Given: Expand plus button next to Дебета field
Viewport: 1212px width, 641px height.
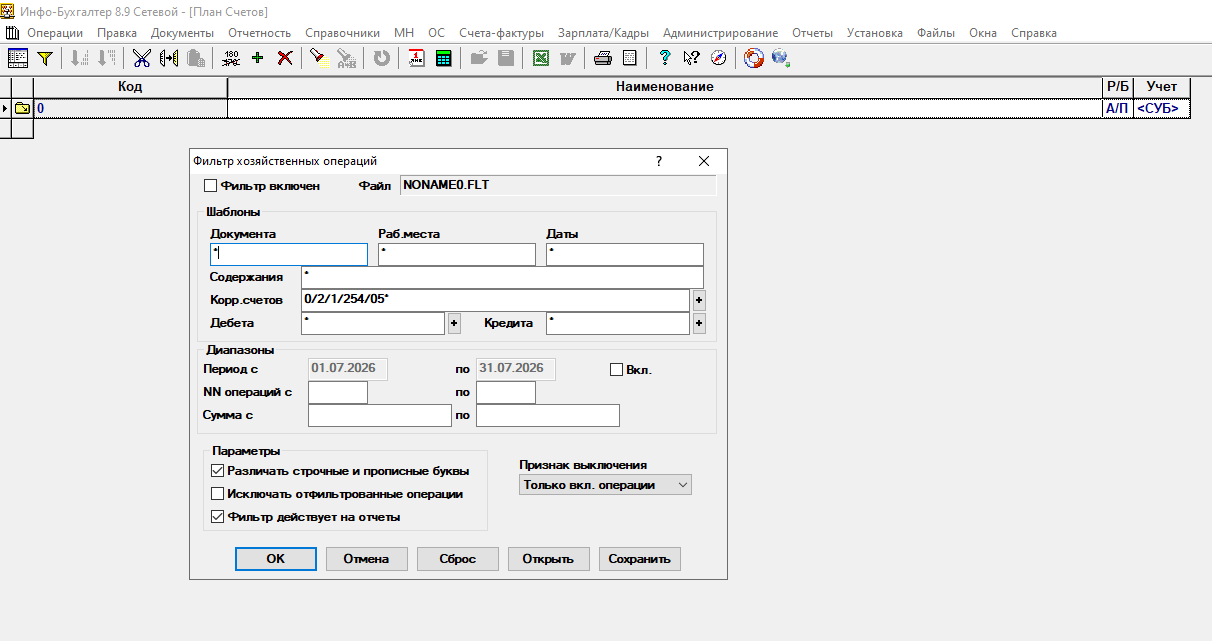Looking at the screenshot, I should [x=454, y=323].
